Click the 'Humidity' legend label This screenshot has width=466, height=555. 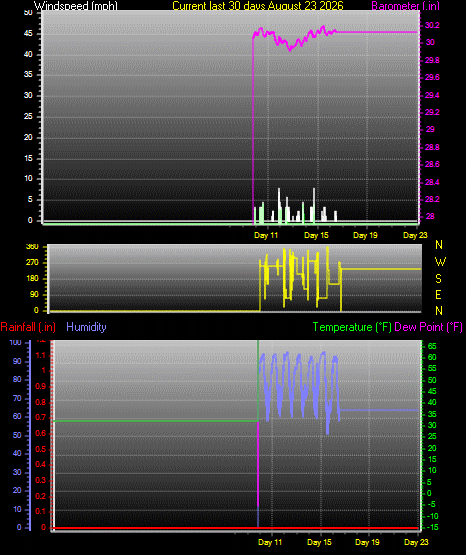[86, 327]
